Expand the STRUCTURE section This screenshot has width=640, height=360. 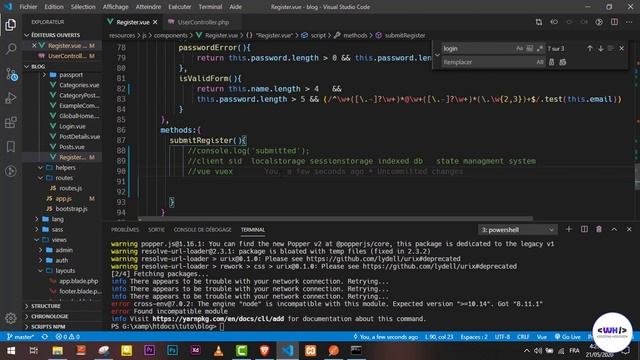point(46,306)
